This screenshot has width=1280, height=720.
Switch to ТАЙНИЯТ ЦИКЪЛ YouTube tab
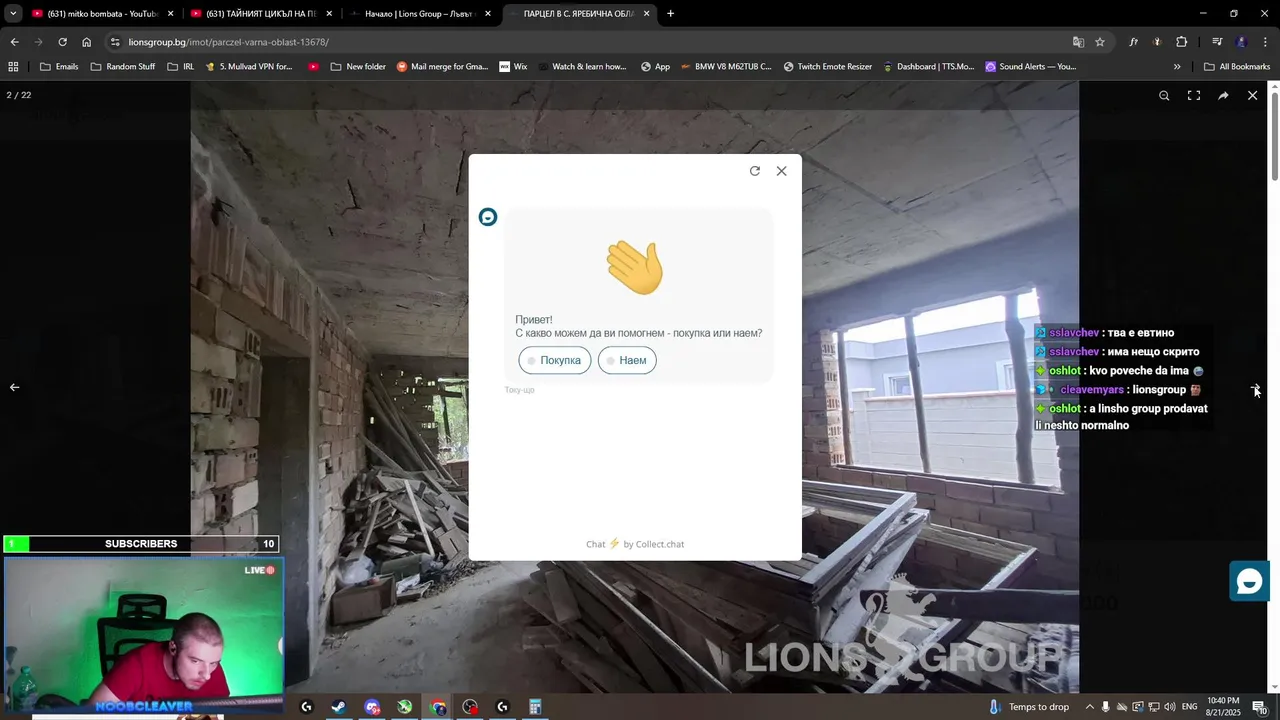260,14
